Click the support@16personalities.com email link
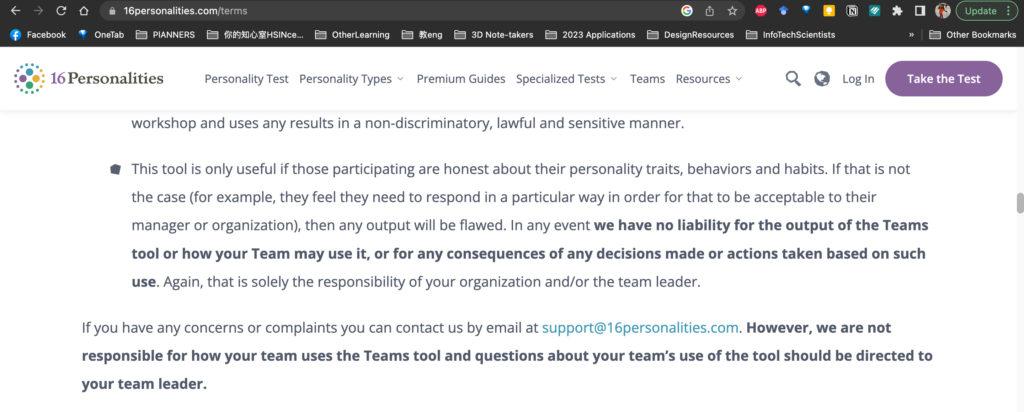Screen dimensions: 1024x412 pyautogui.click(x=641, y=328)
